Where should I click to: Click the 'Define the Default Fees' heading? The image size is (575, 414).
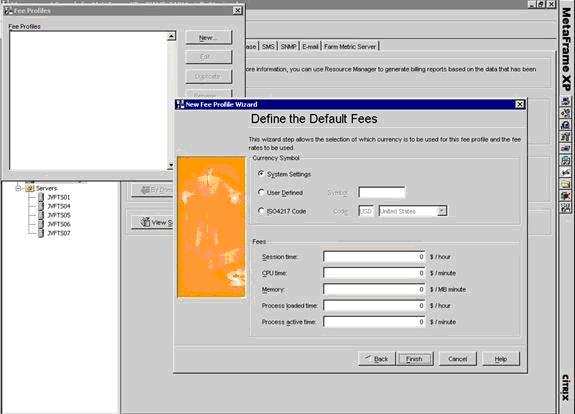pyautogui.click(x=314, y=119)
